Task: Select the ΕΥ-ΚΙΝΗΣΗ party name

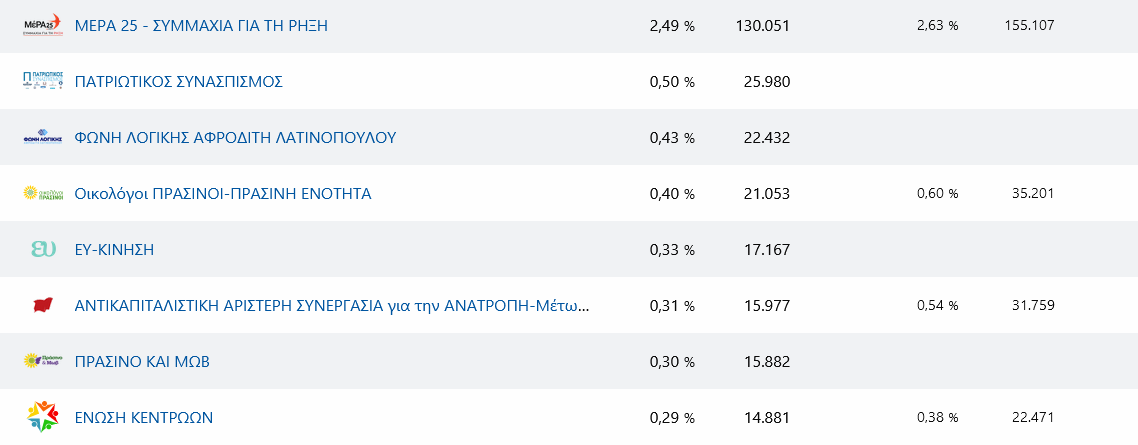Action: pyautogui.click(x=114, y=250)
